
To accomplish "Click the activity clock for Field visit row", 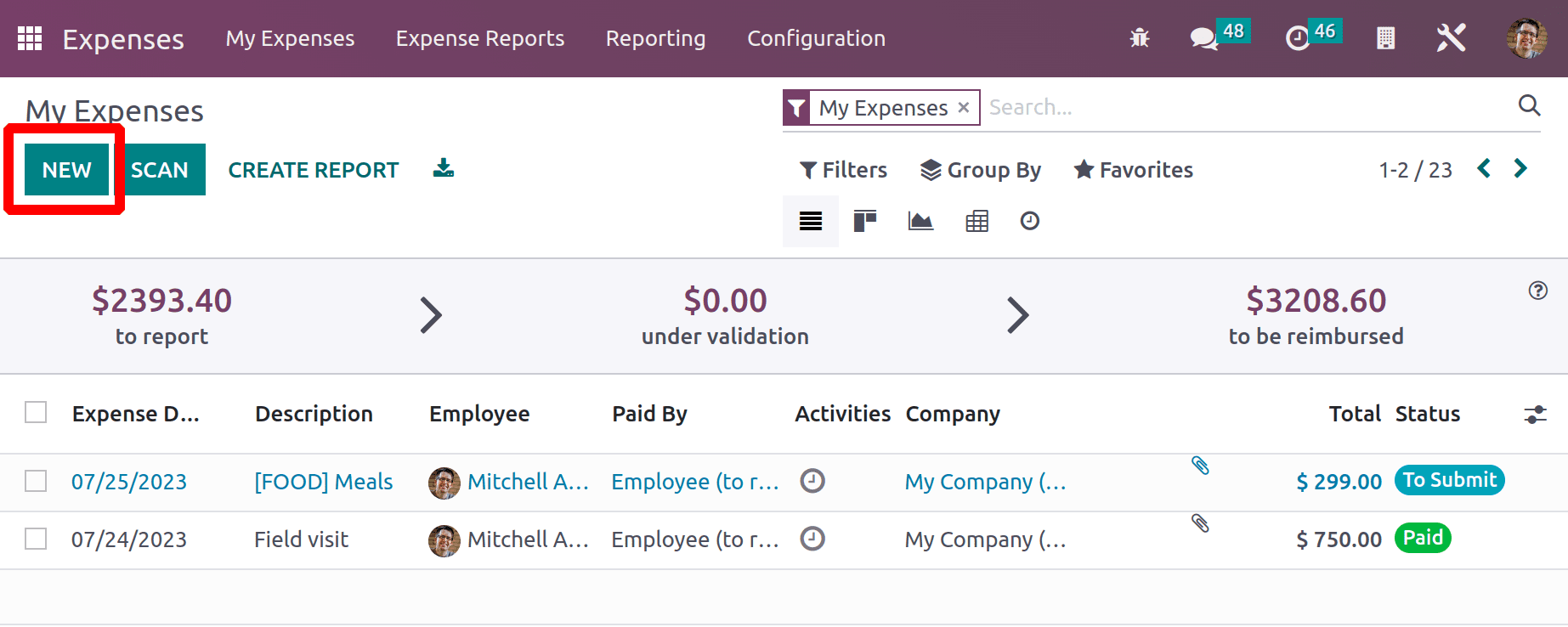I will tap(812, 539).
